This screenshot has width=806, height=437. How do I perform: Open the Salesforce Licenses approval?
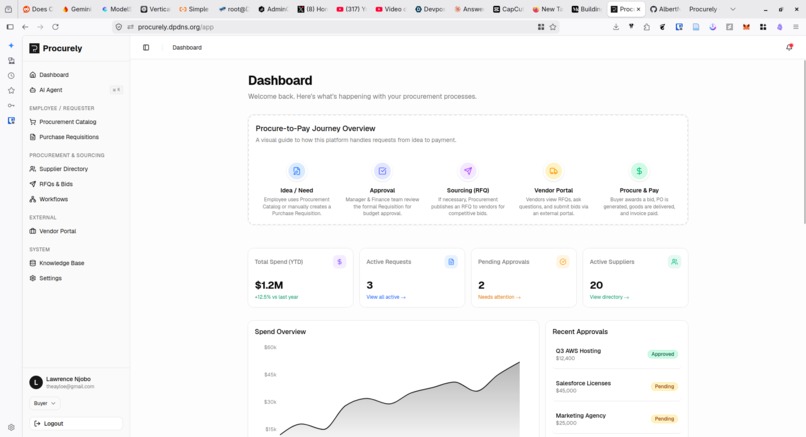616,387
